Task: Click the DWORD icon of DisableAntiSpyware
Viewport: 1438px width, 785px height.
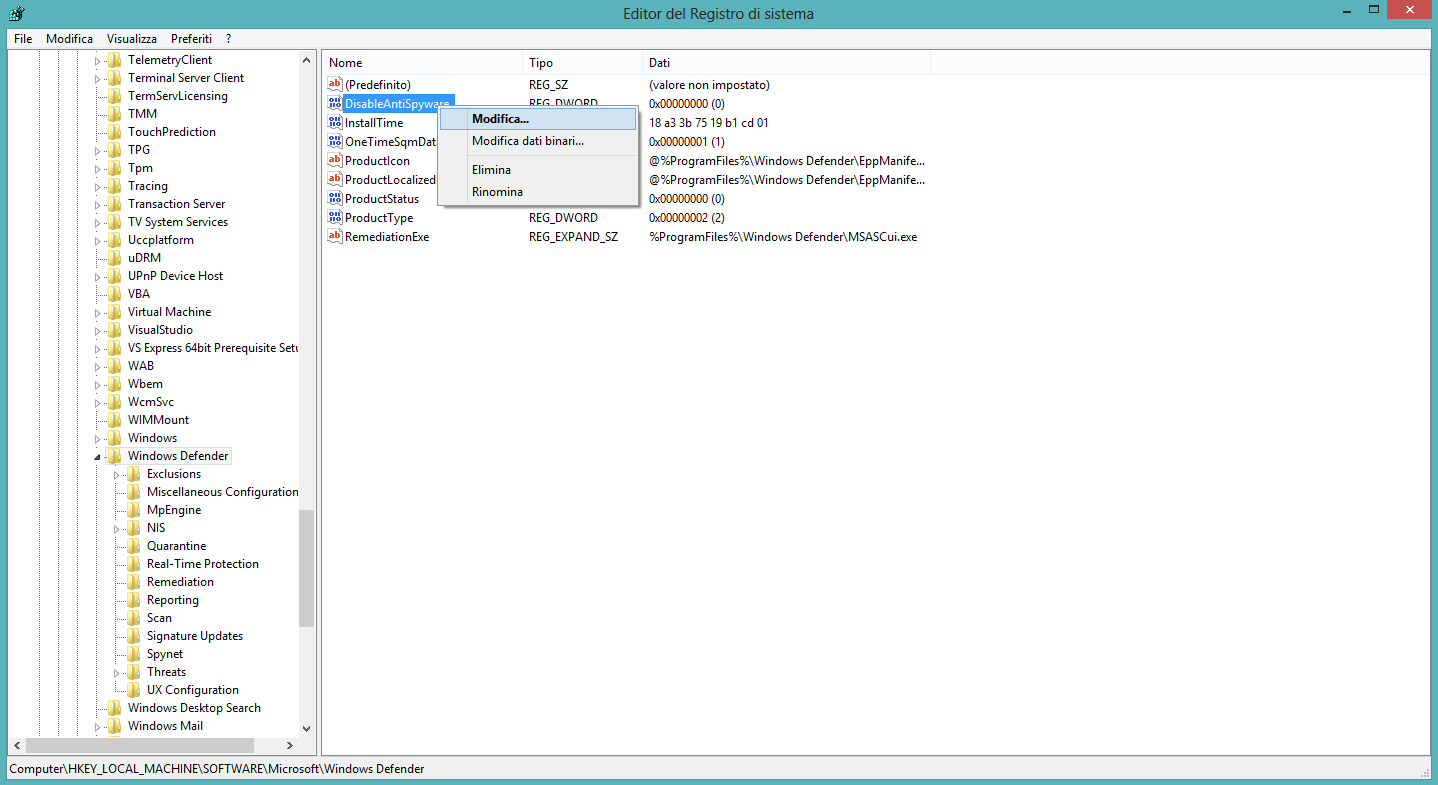Action: 335,104
